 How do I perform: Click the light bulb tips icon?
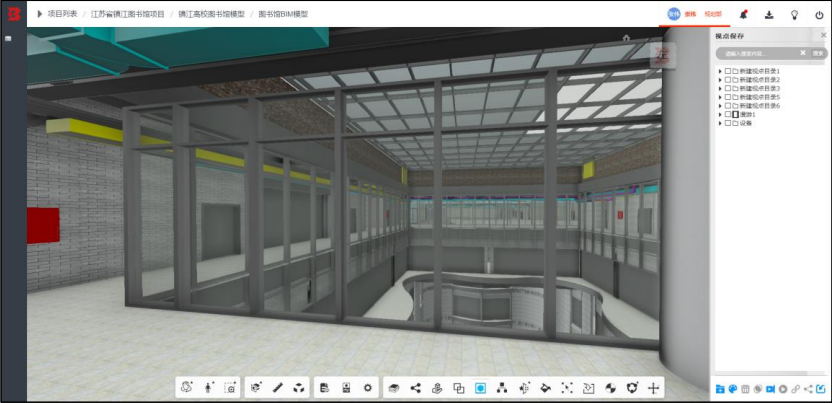(794, 15)
